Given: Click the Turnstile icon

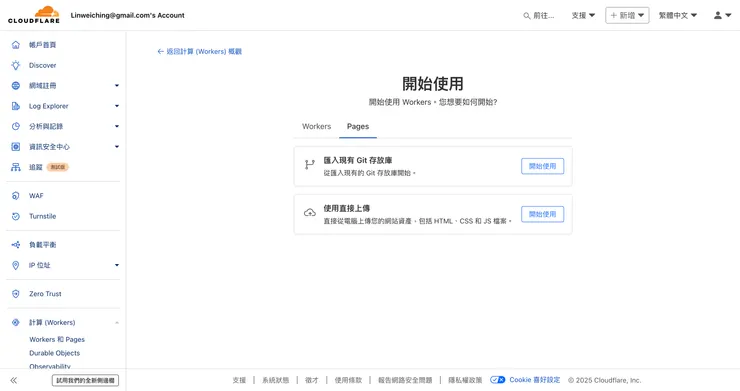Looking at the screenshot, I should [16, 216].
